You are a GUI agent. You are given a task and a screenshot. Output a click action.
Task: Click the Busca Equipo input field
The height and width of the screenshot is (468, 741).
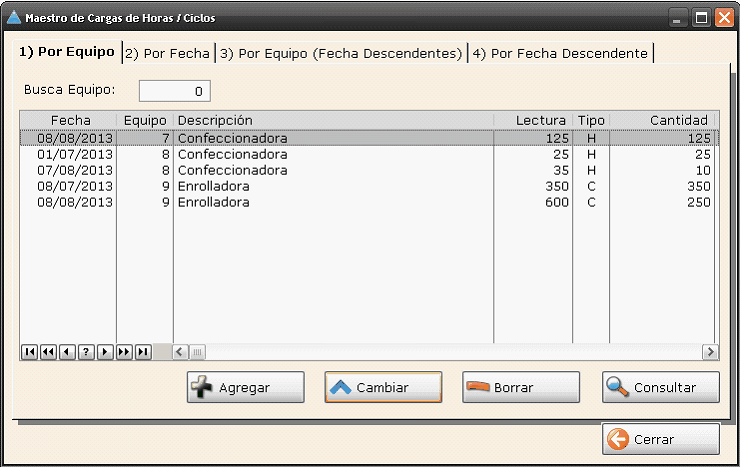175,92
